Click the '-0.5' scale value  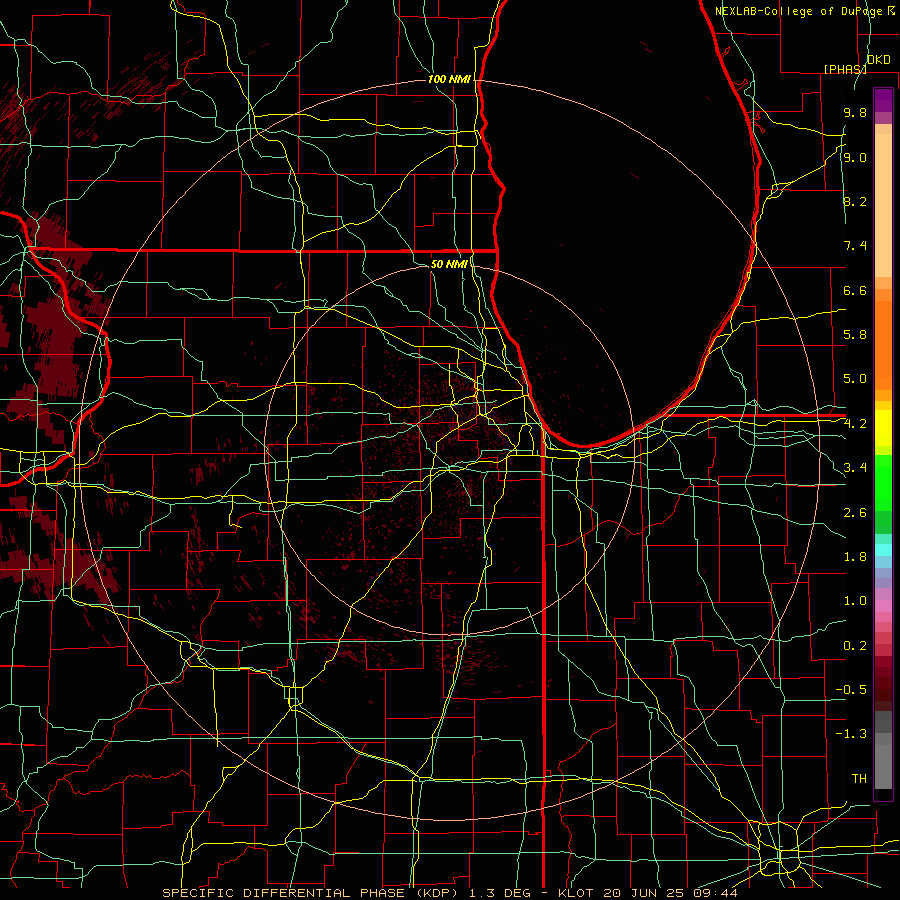pos(851,690)
